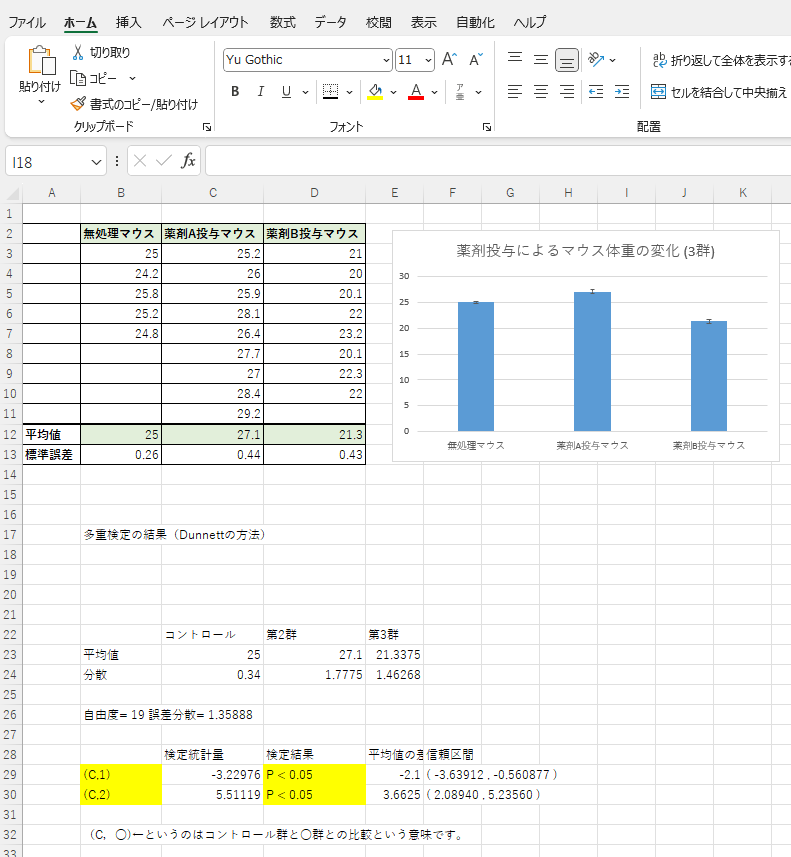
Task: Click the decrease indent icon
Action: coord(596,92)
